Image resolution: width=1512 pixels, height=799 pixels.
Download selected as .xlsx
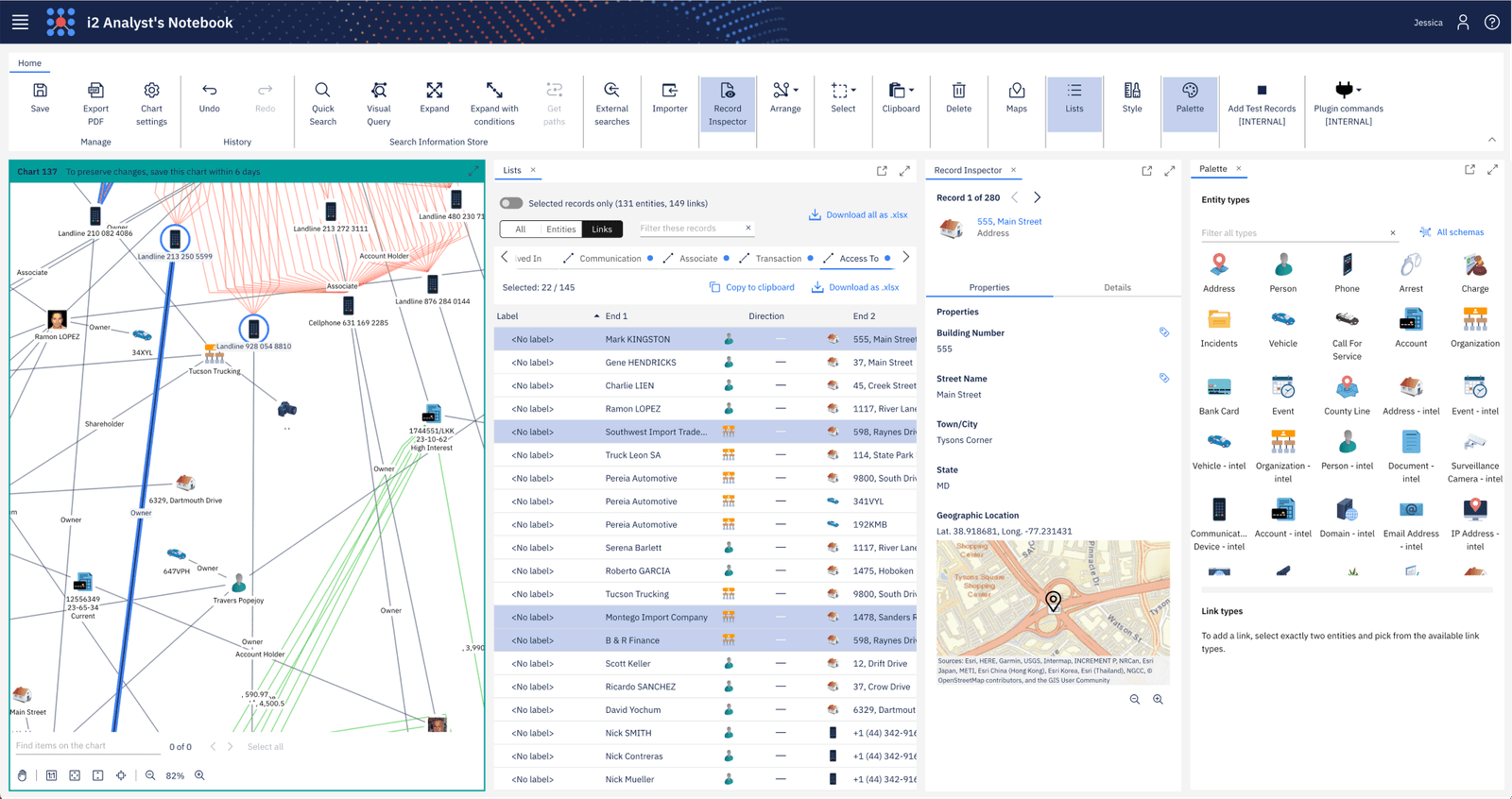[x=855, y=287]
